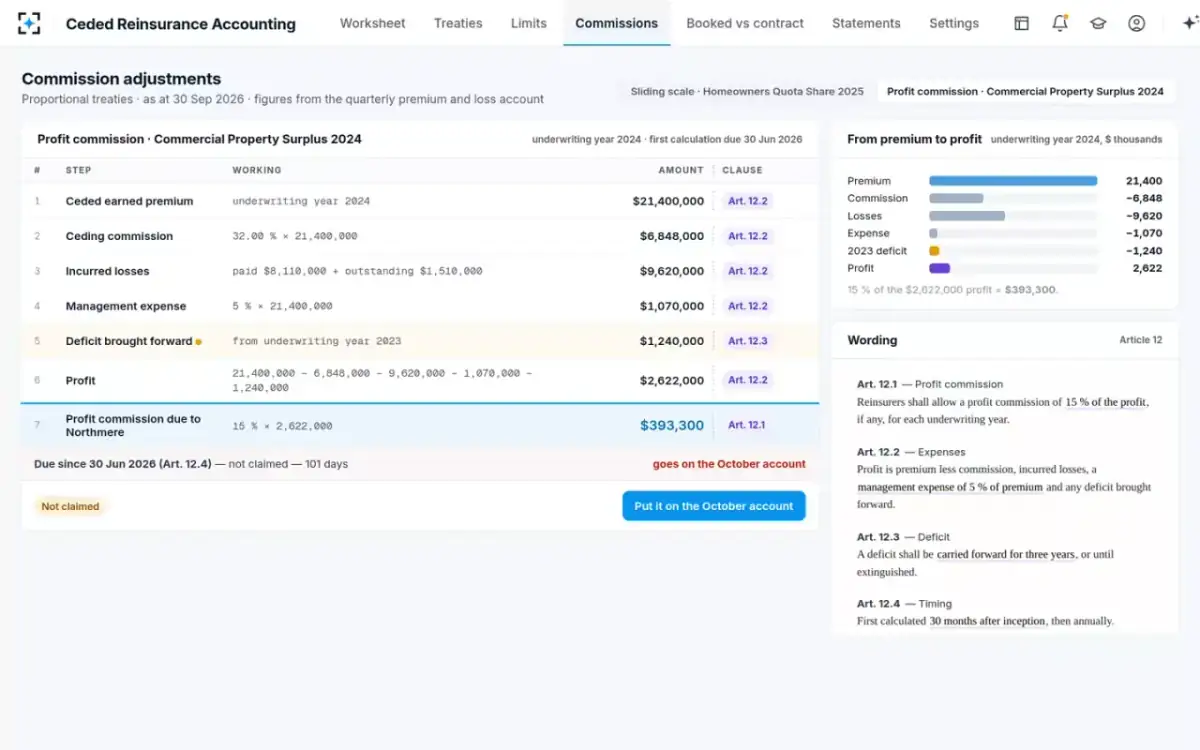The height and width of the screenshot is (750, 1200).
Task: Click the CLAUSE column header
Action: 742,170
